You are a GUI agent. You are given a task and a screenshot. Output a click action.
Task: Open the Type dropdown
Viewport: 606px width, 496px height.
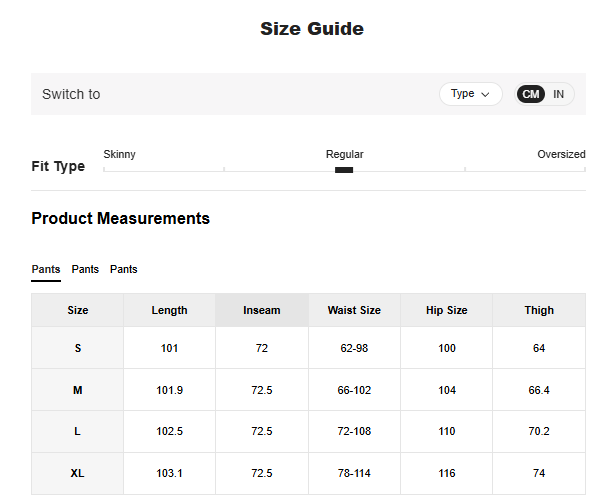(470, 94)
